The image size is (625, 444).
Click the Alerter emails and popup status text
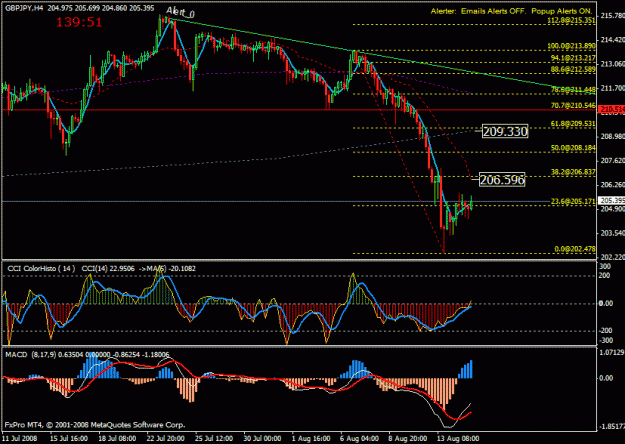[x=511, y=11]
